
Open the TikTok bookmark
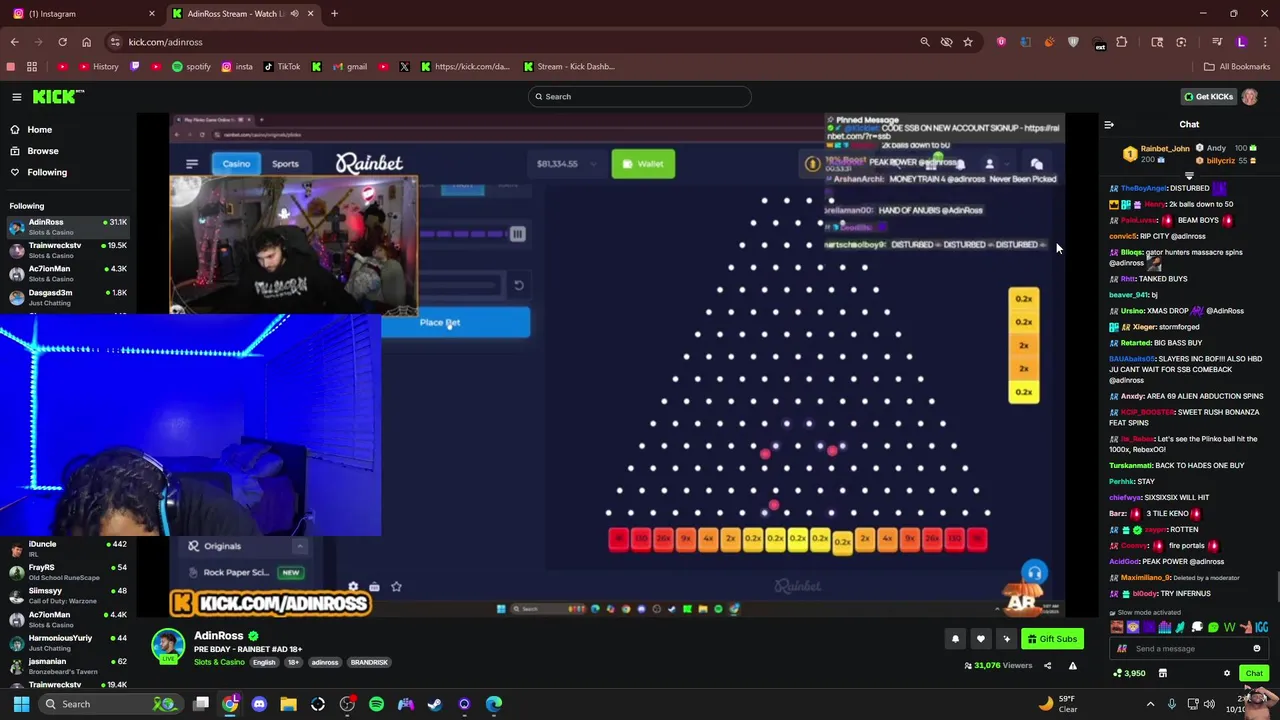(282, 67)
